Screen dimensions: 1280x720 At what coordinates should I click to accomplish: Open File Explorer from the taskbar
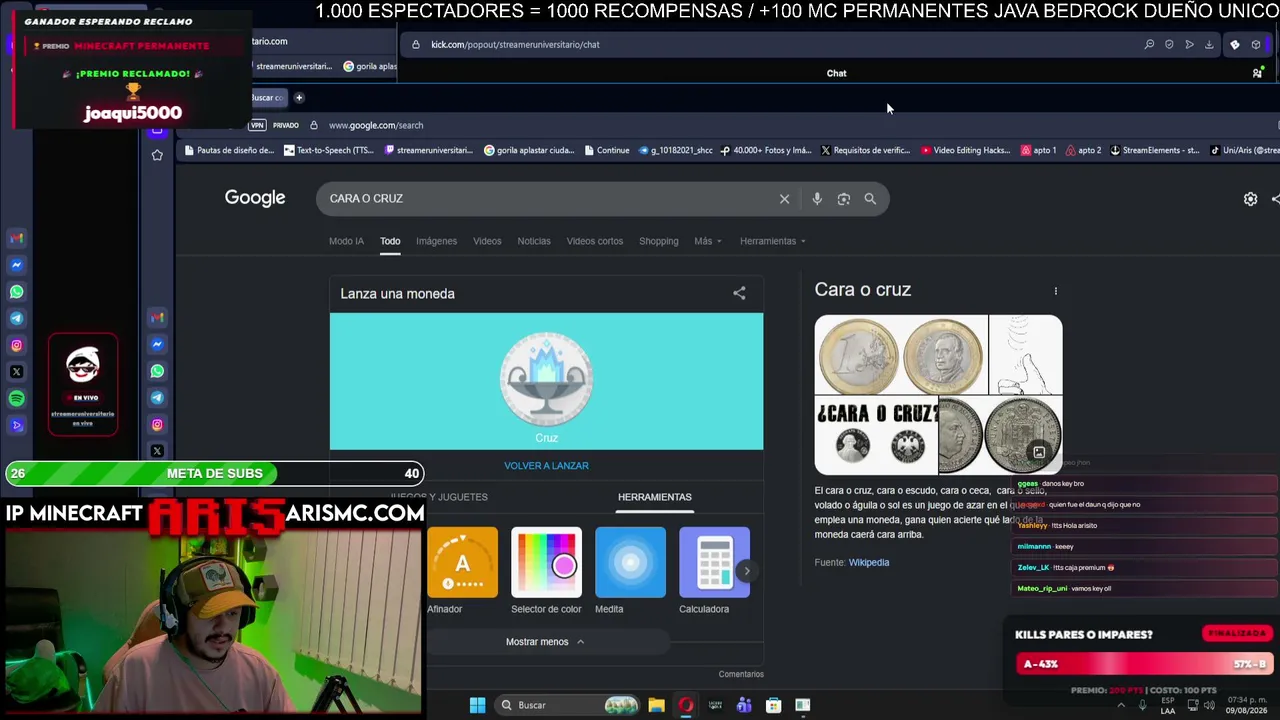(x=656, y=705)
